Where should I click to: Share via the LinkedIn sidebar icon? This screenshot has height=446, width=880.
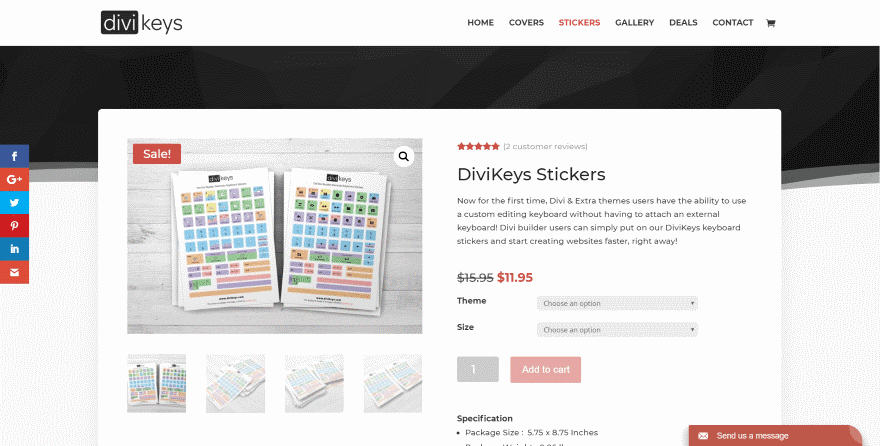point(14,249)
